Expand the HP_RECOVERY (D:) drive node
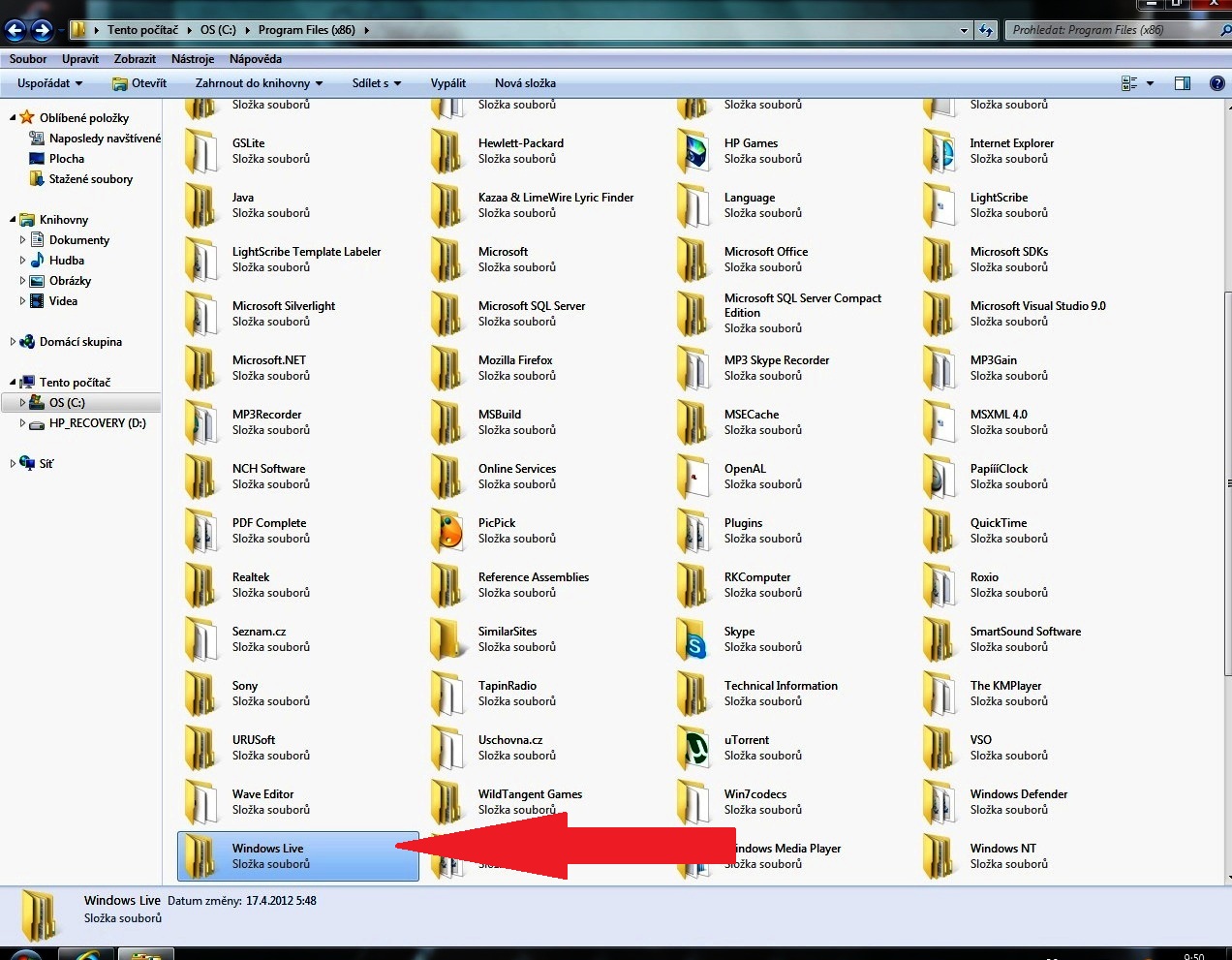Image resolution: width=1232 pixels, height=960 pixels. (22, 423)
